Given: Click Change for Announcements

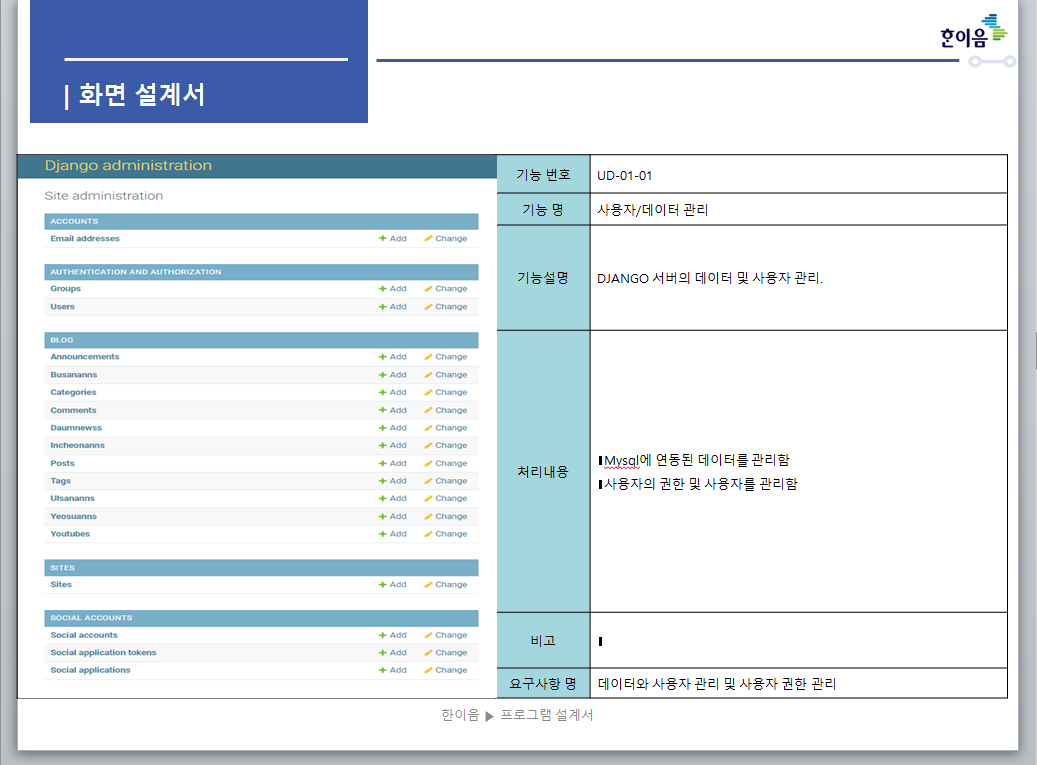Looking at the screenshot, I should click(x=446, y=357).
